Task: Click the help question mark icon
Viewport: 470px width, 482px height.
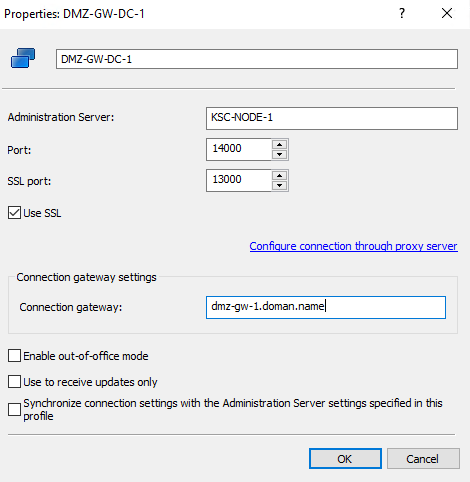Action: click(402, 13)
